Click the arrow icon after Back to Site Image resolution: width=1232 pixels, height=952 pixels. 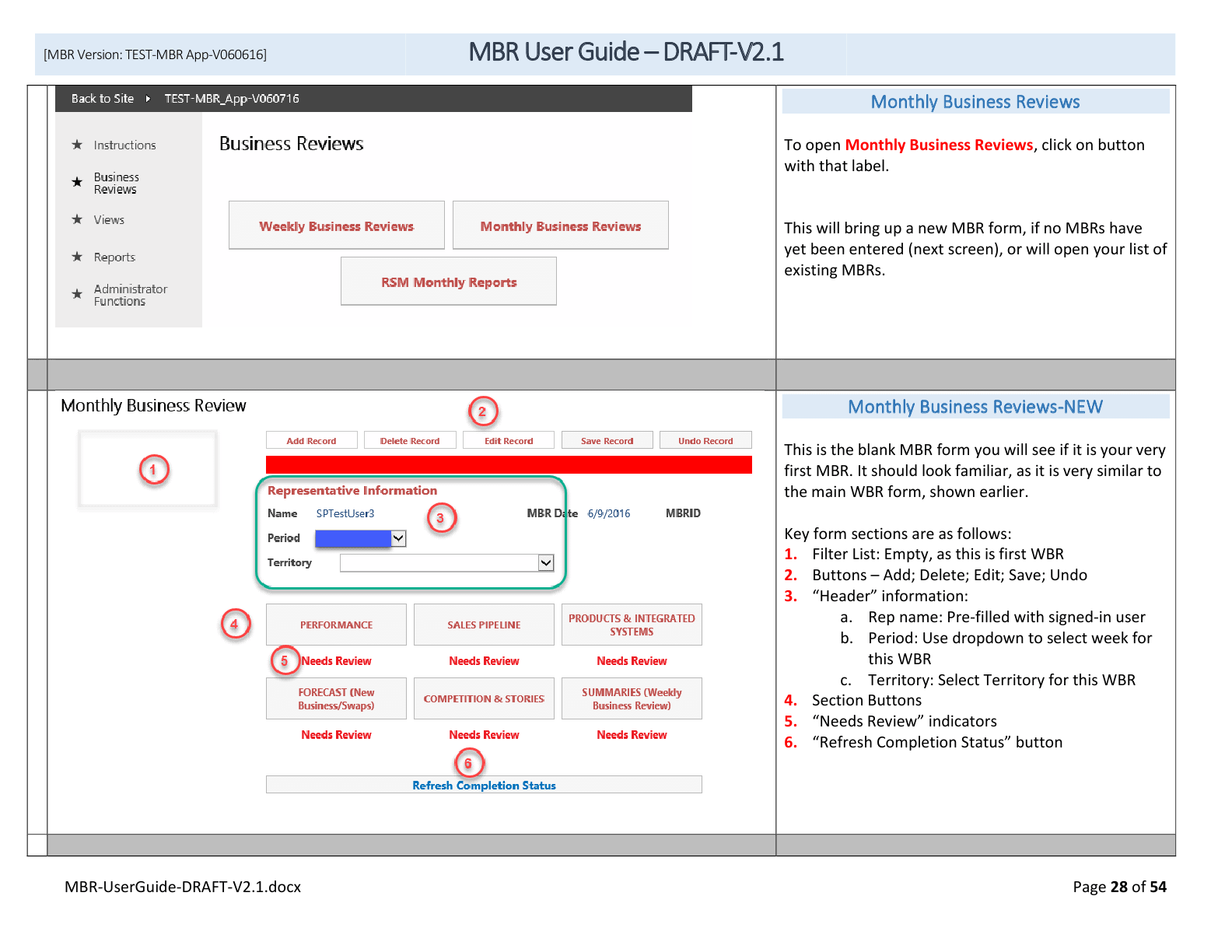[x=148, y=99]
